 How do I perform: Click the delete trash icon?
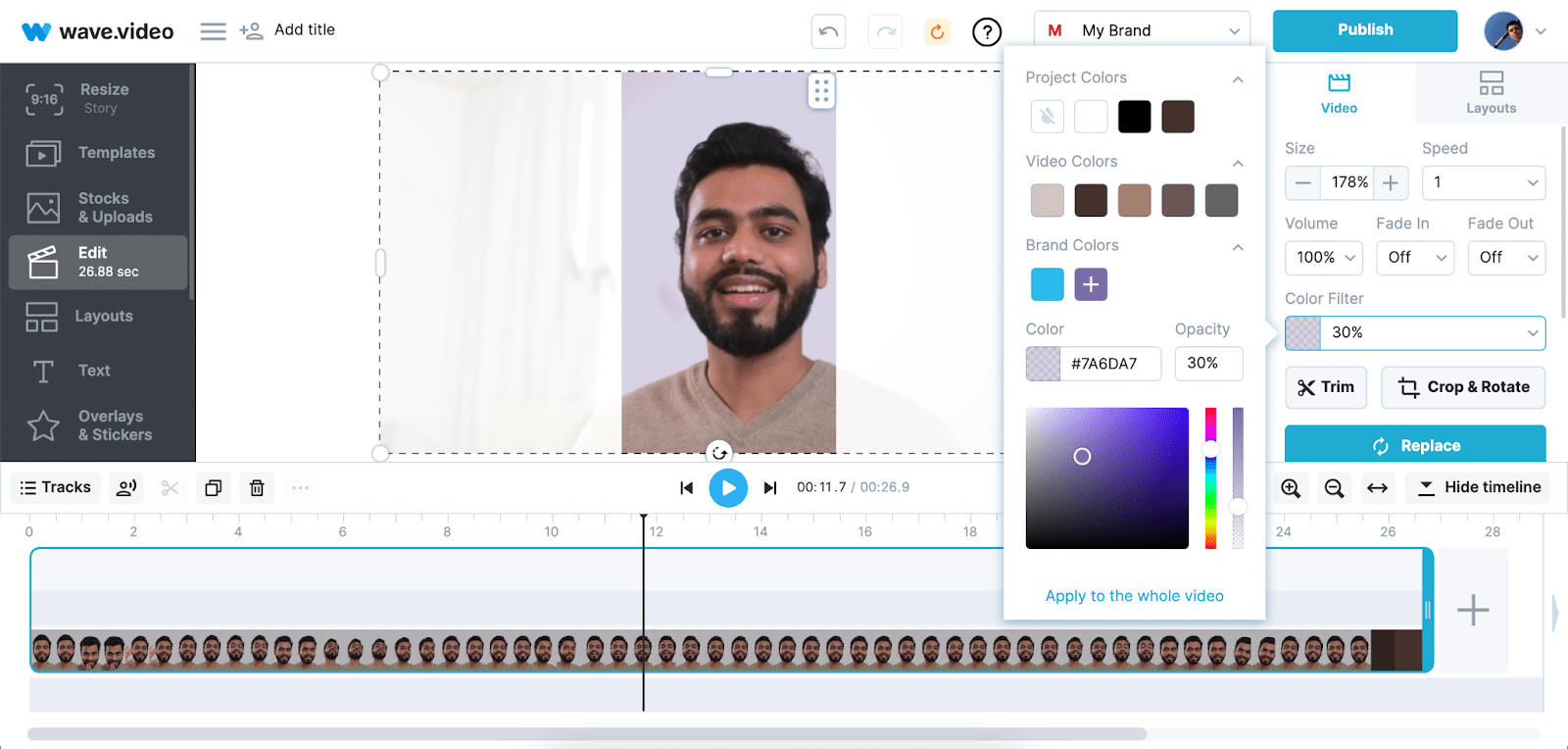[x=257, y=487]
